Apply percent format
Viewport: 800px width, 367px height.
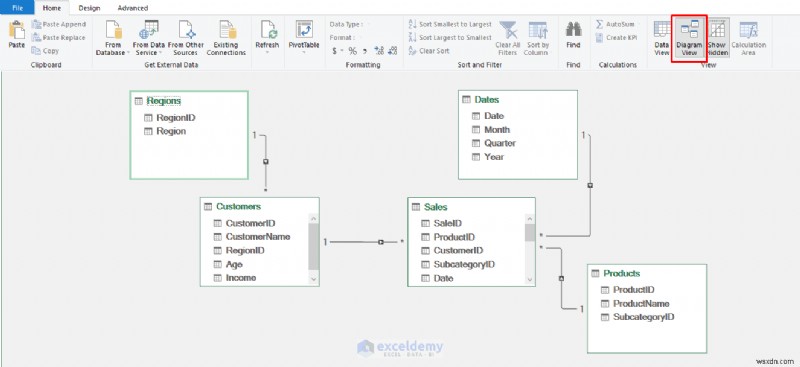coord(353,51)
